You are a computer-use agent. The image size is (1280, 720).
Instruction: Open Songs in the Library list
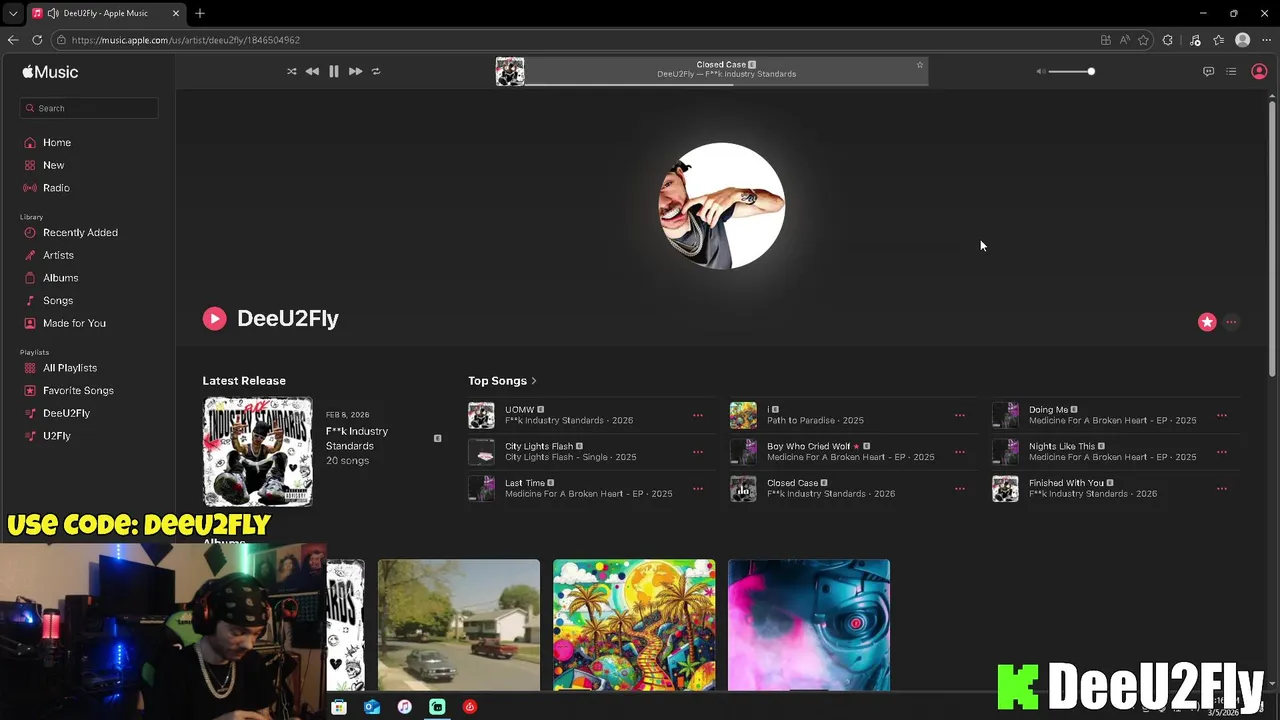pyautogui.click(x=58, y=301)
